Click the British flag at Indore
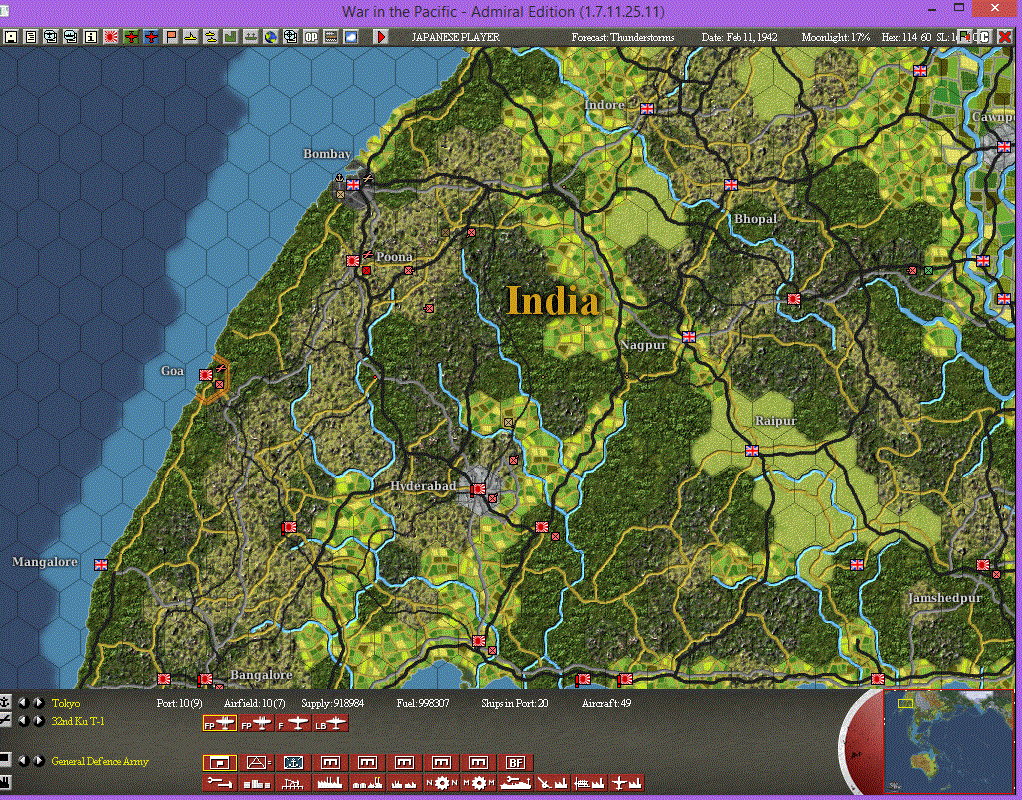 647,109
